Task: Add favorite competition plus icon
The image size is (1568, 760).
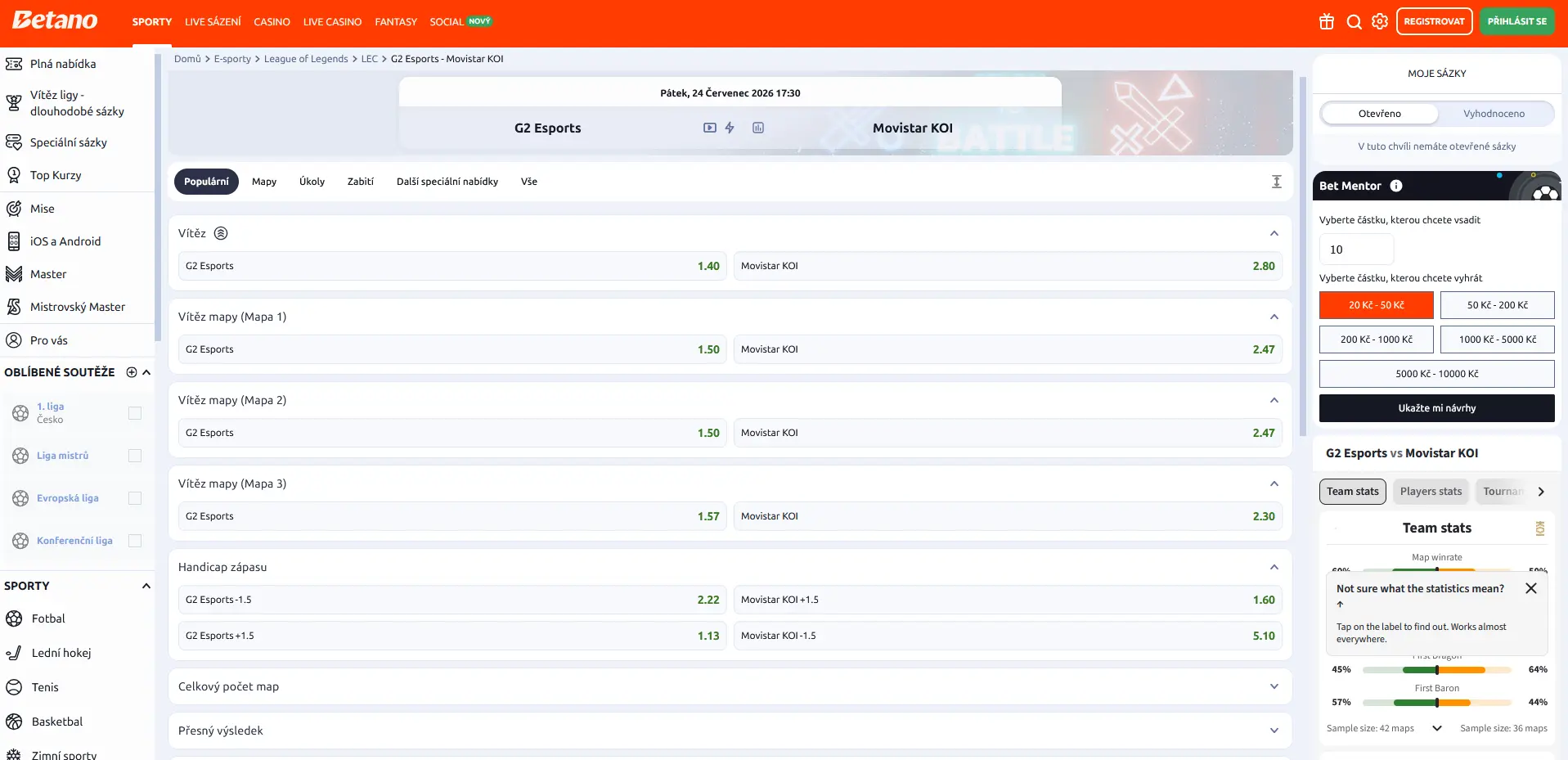Action: coord(132,372)
